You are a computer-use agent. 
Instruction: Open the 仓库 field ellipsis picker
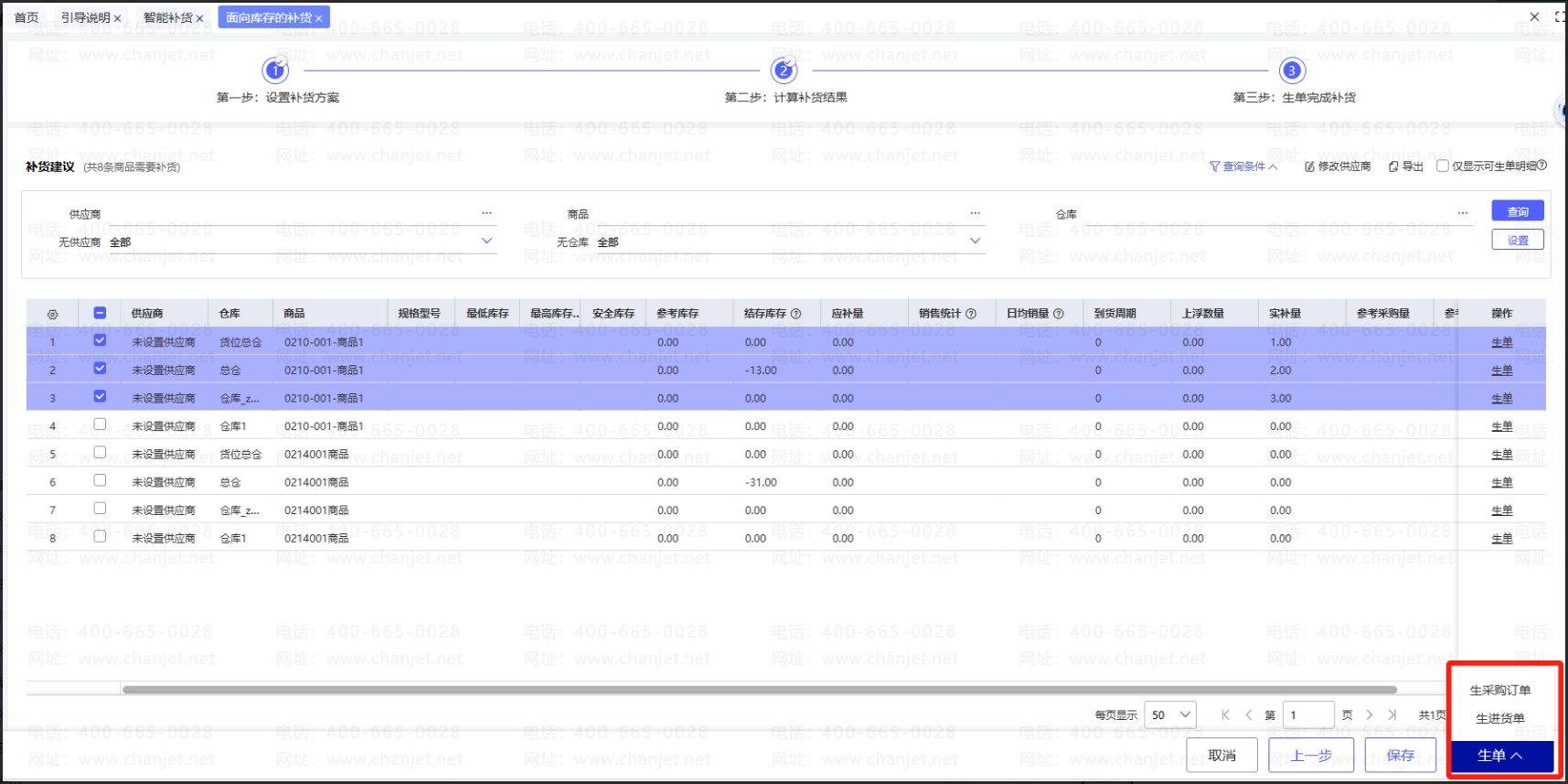[1463, 213]
